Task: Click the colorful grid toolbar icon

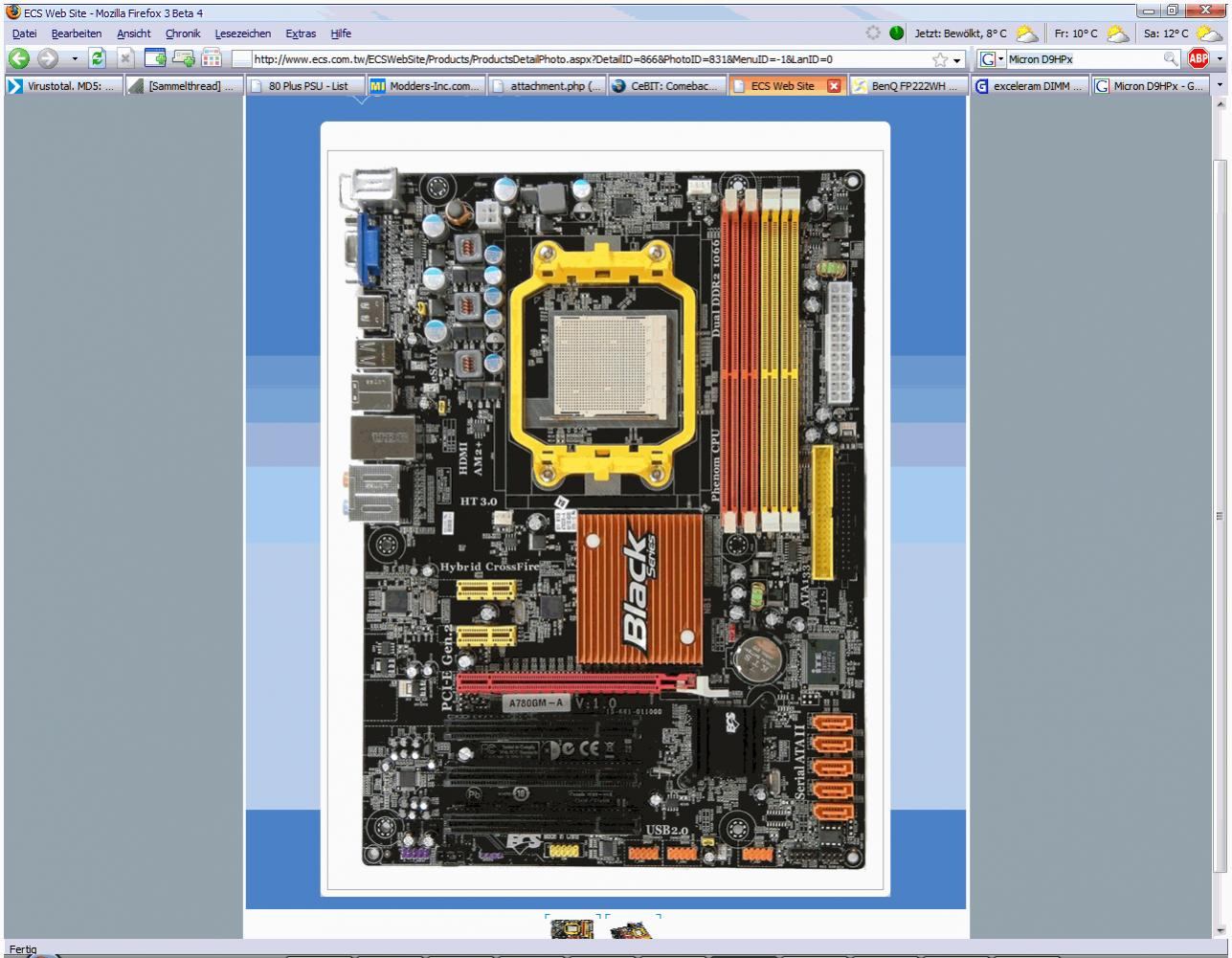Action: [211, 58]
